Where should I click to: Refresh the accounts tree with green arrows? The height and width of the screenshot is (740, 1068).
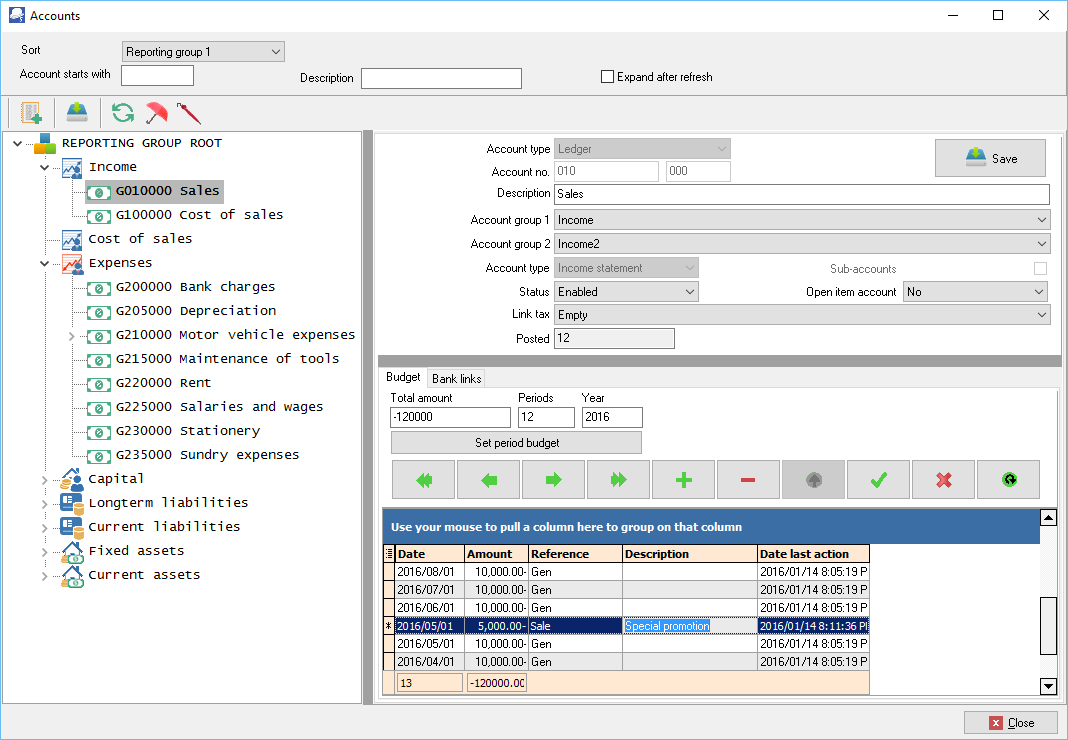pos(123,112)
